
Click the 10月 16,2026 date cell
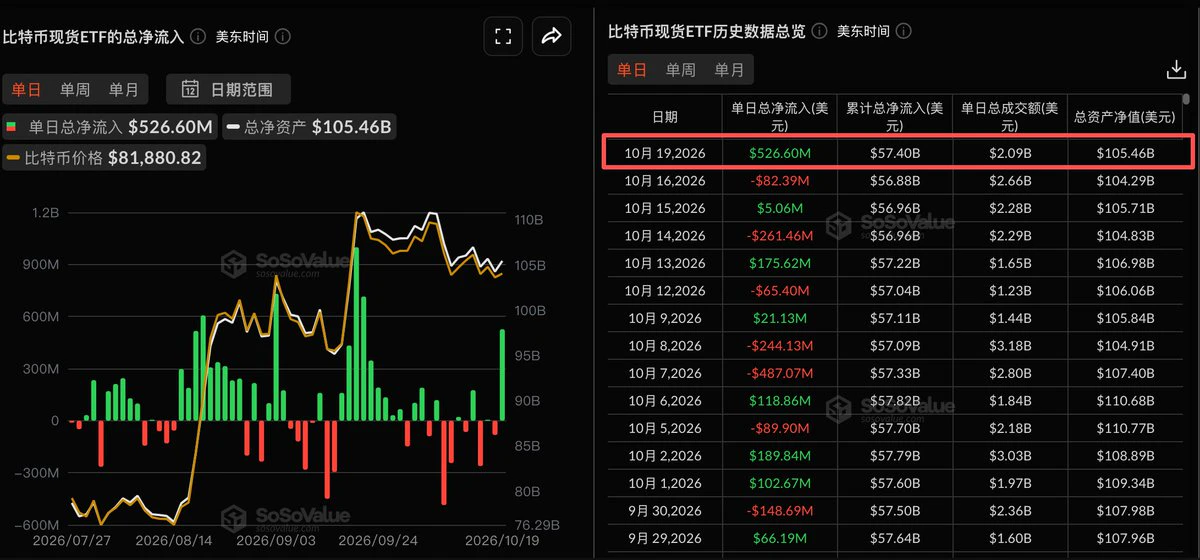[x=665, y=181]
